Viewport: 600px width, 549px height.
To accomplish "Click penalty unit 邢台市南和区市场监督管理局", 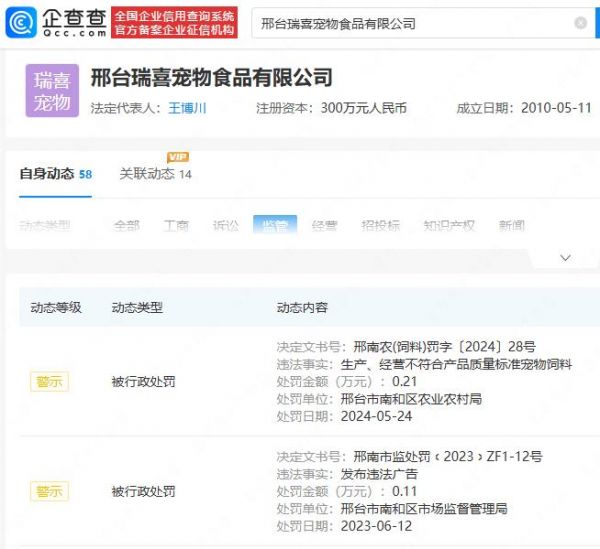I will pyautogui.click(x=424, y=509).
